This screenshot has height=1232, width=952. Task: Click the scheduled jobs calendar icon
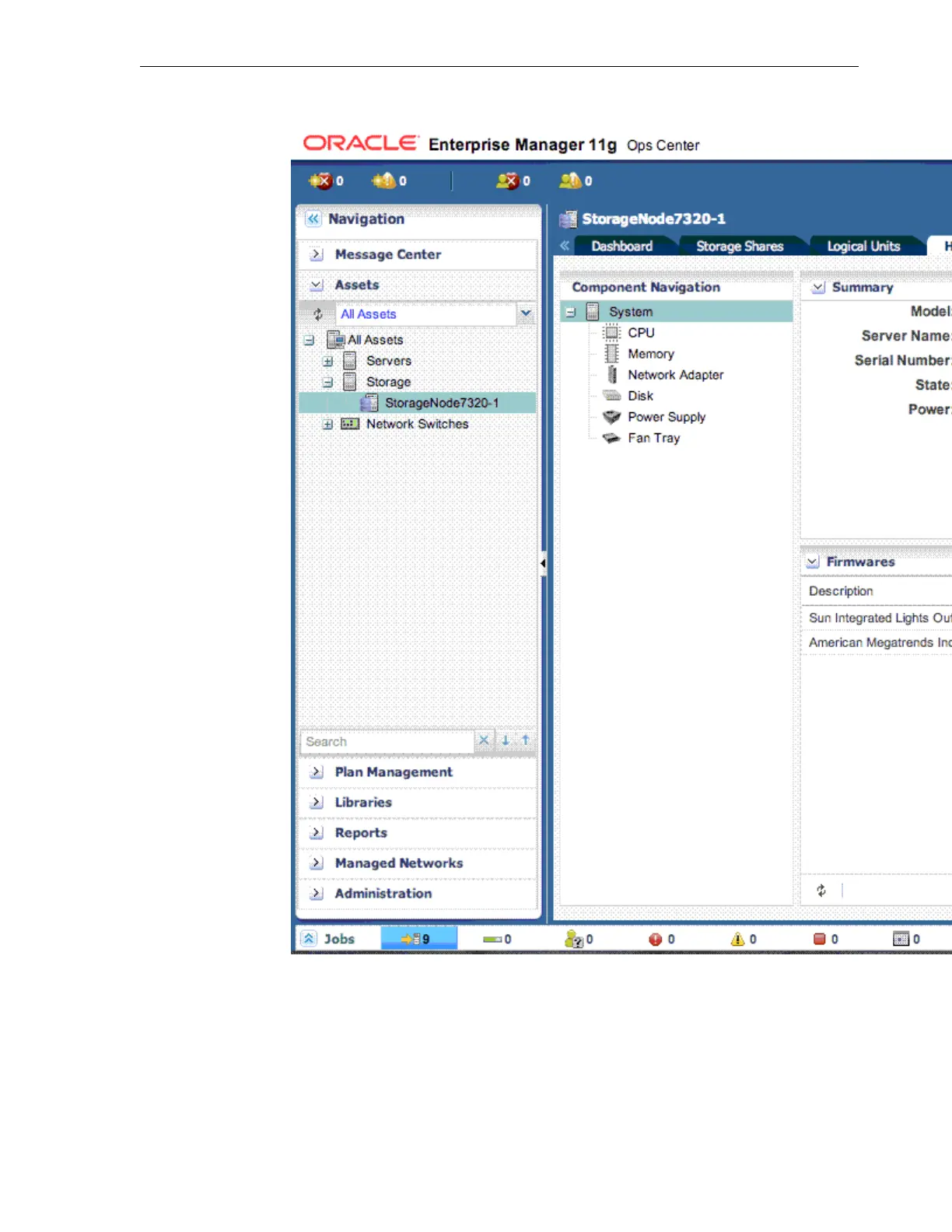pyautogui.click(x=901, y=940)
